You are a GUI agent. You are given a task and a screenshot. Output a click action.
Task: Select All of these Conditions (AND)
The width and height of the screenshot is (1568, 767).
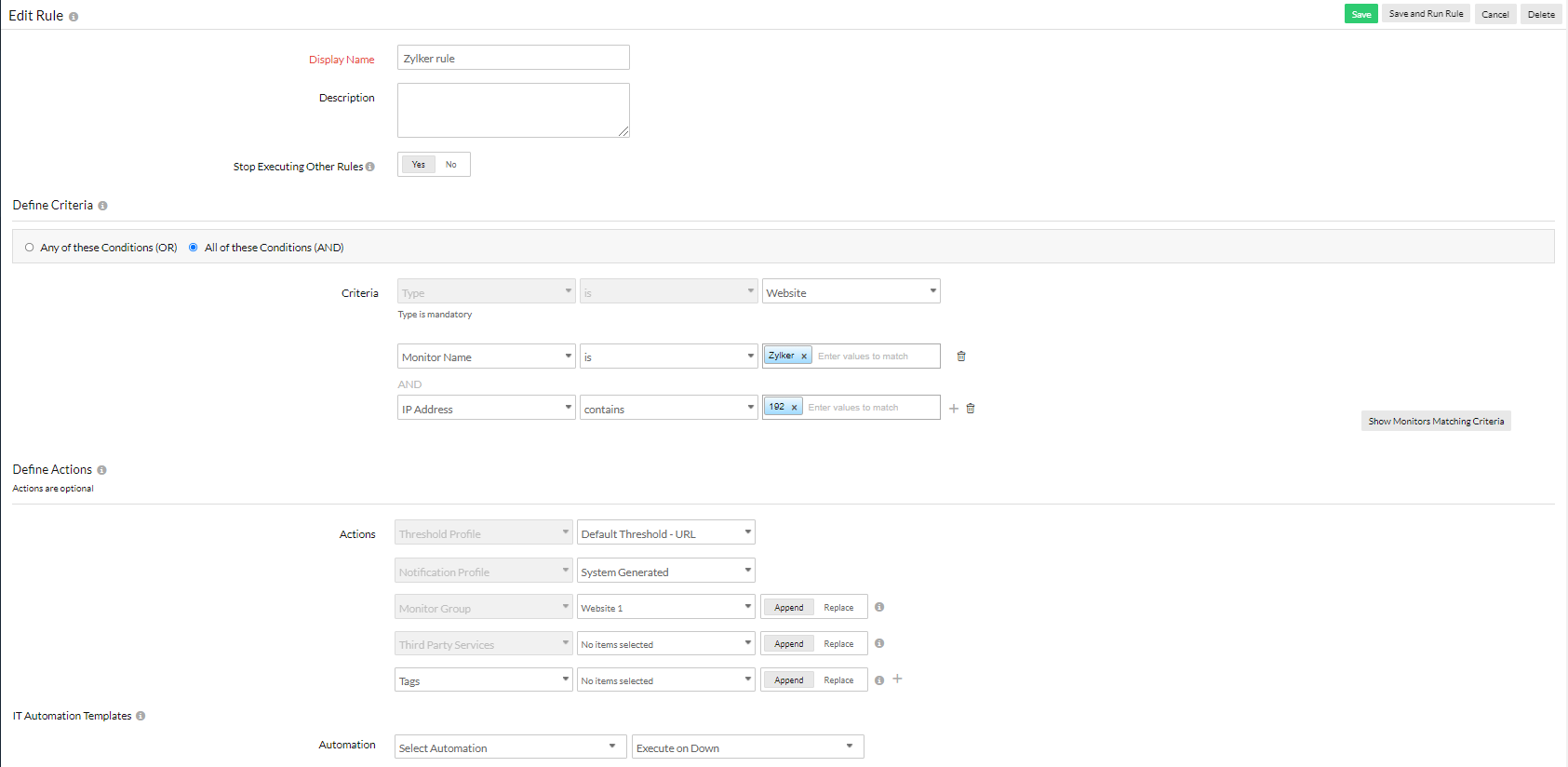point(194,248)
